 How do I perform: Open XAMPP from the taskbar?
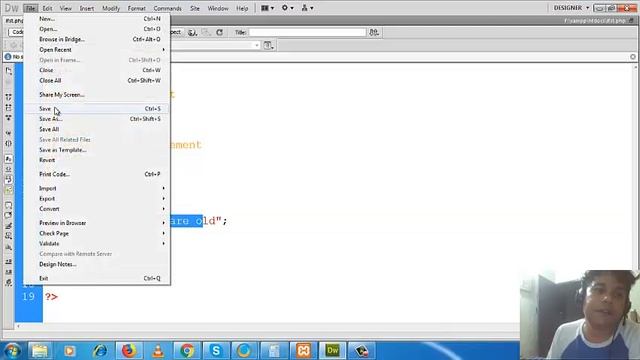coord(303,351)
